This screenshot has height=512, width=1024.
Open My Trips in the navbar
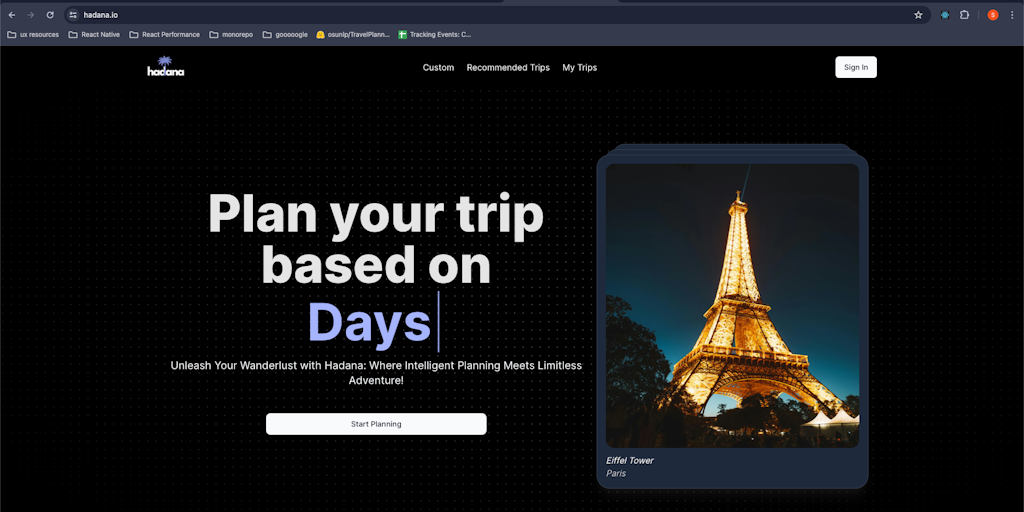point(579,67)
